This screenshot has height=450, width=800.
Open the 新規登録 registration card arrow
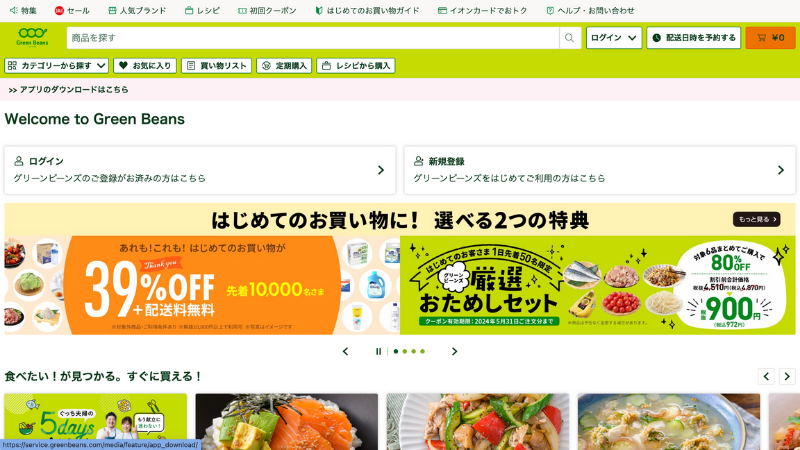click(x=781, y=170)
